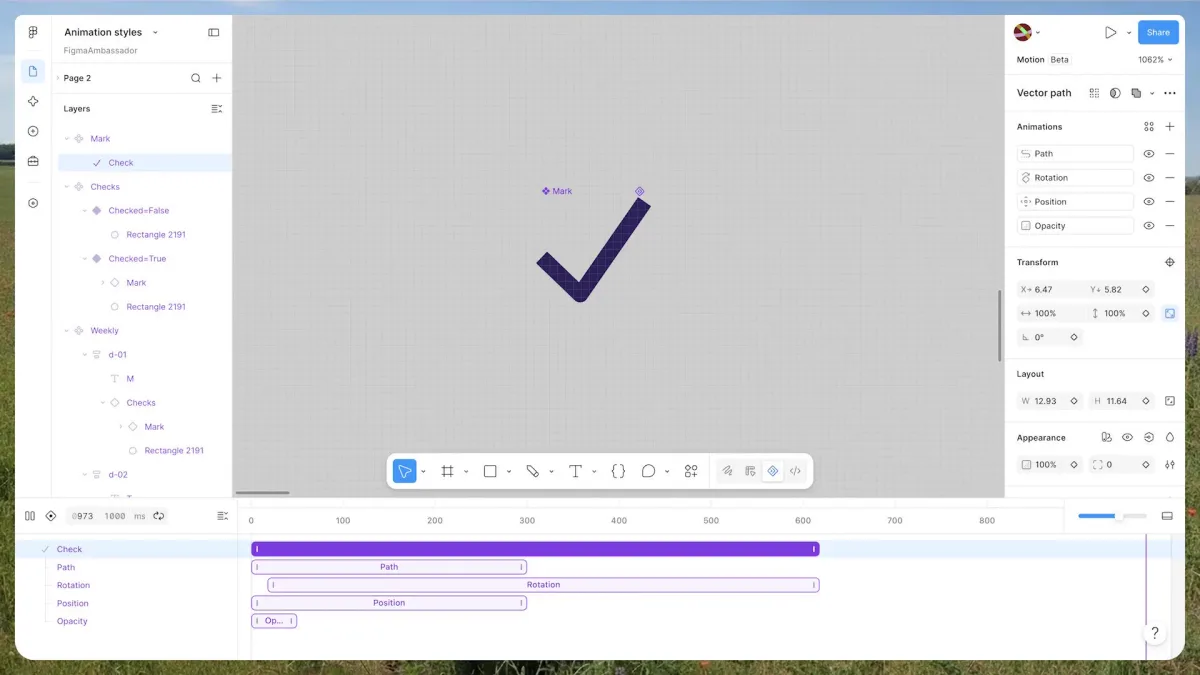The height and width of the screenshot is (675, 1200).
Task: Hide the Rotation animation
Action: 1149,178
